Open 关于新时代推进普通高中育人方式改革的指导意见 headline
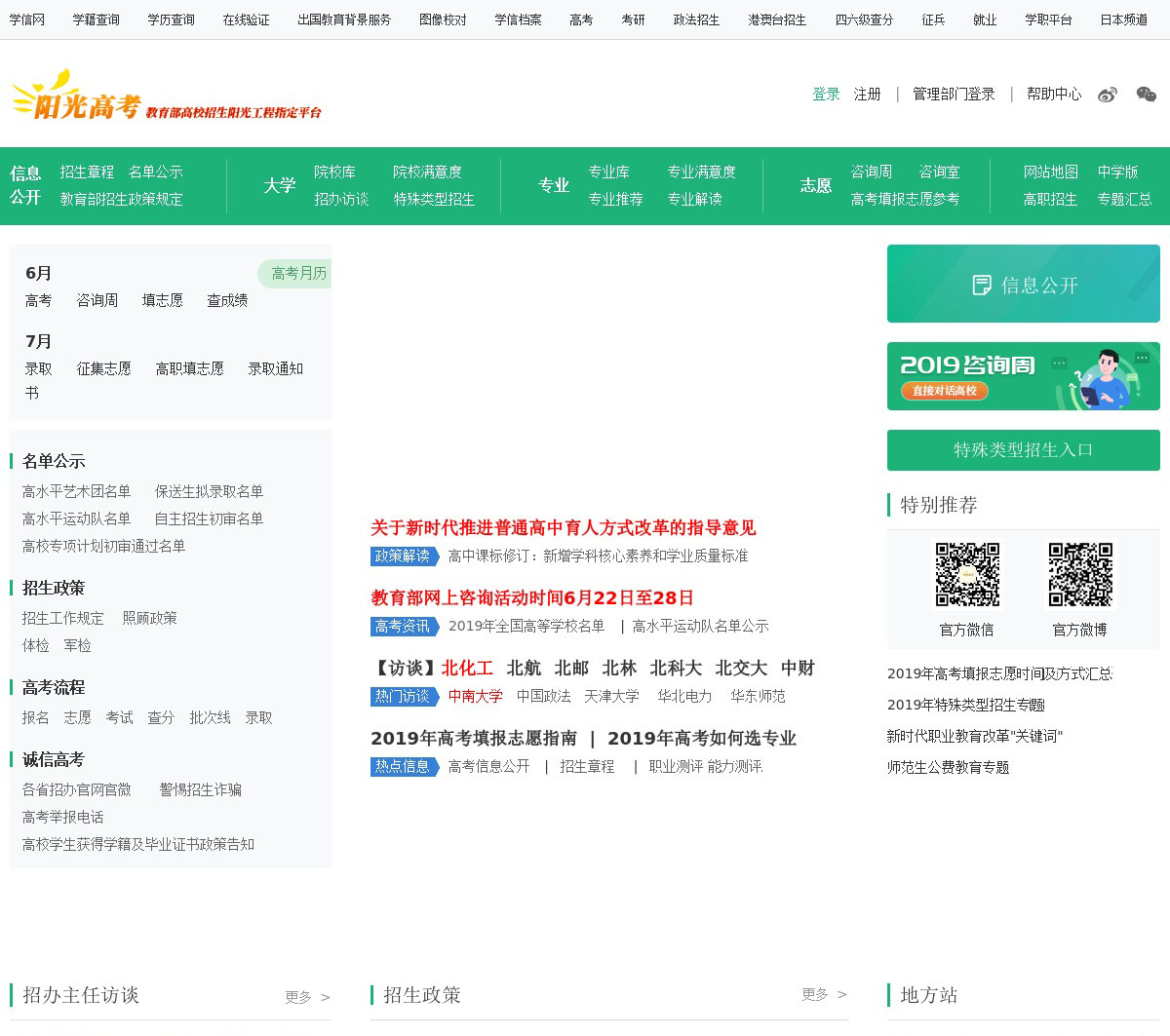This screenshot has height=1036, width=1170. [563, 528]
